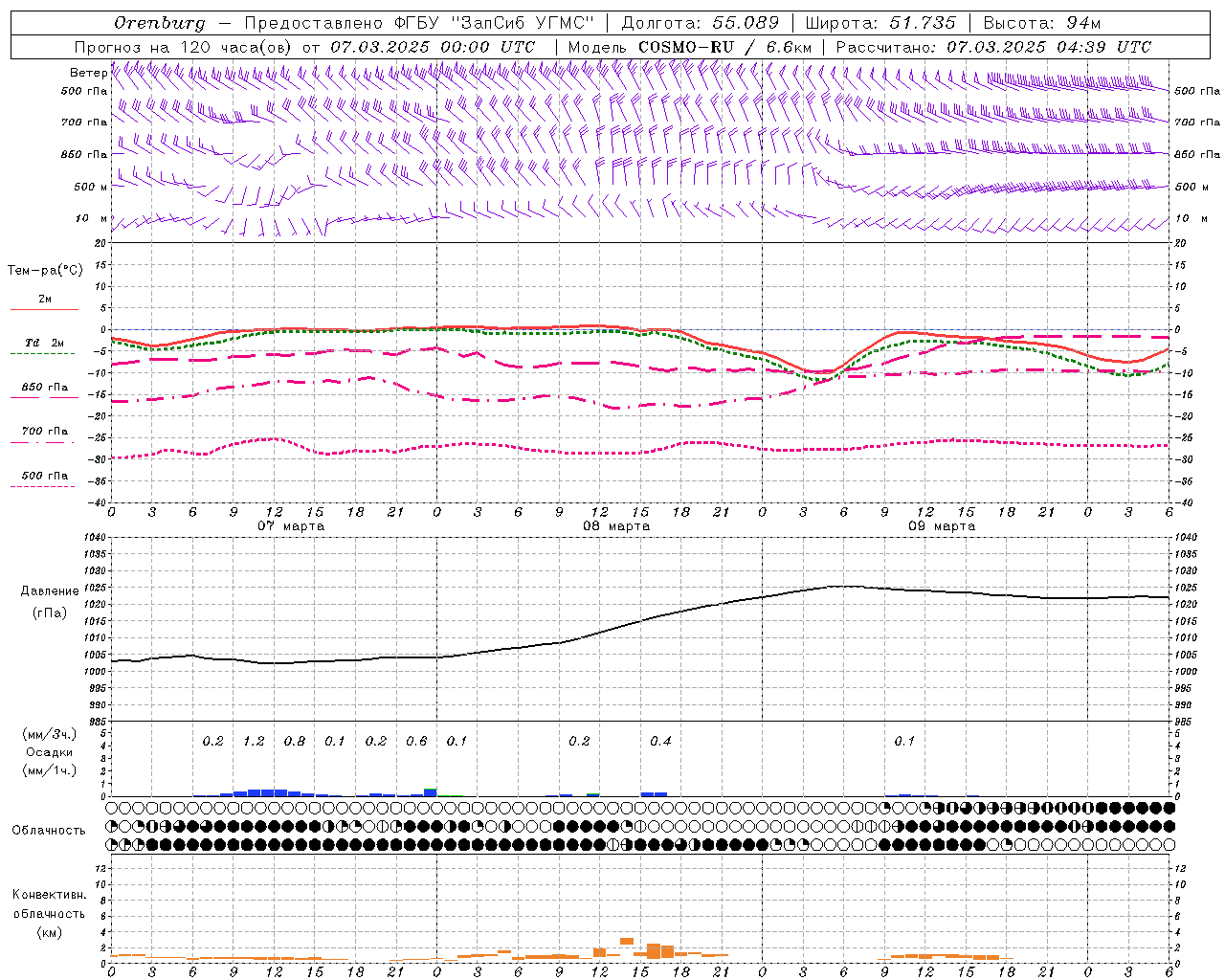
Task: Click the '08 марта' date label
Action: [x=616, y=526]
